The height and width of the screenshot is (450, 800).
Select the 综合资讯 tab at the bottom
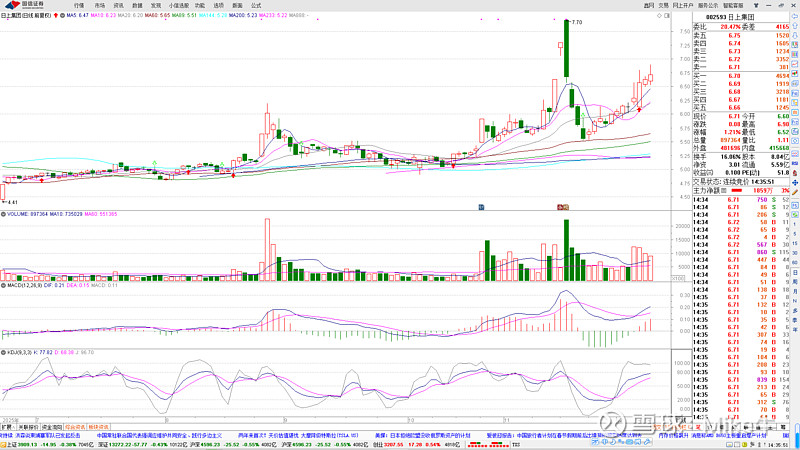(x=75, y=427)
